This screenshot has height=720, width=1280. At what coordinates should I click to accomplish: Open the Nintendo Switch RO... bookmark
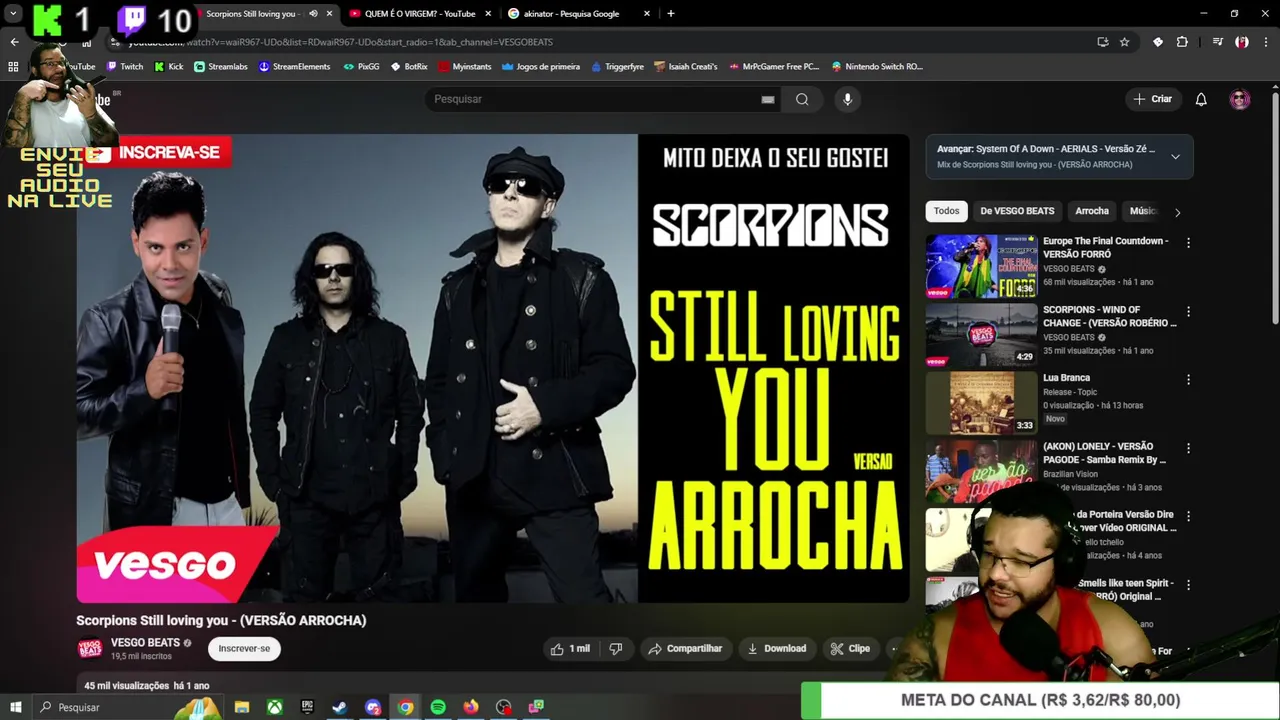point(876,67)
